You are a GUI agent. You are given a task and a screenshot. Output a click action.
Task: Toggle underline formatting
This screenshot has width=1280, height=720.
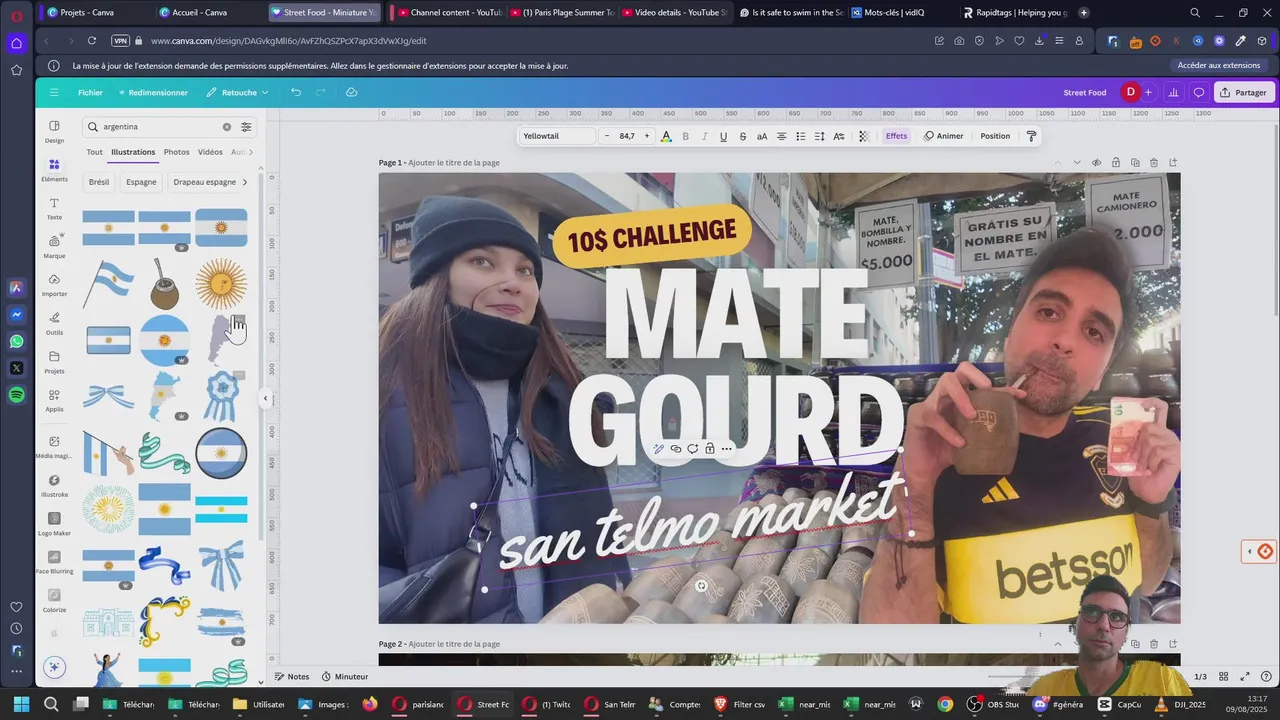[x=723, y=136]
